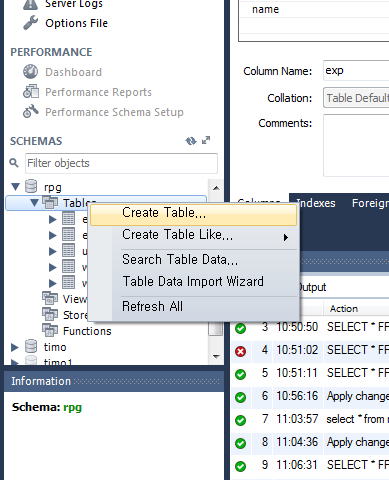Open the Dashboard gauge icon

click(x=30, y=72)
